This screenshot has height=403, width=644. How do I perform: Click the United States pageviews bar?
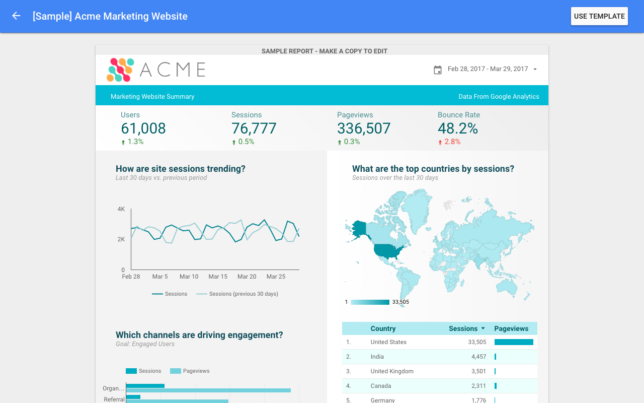514,342
